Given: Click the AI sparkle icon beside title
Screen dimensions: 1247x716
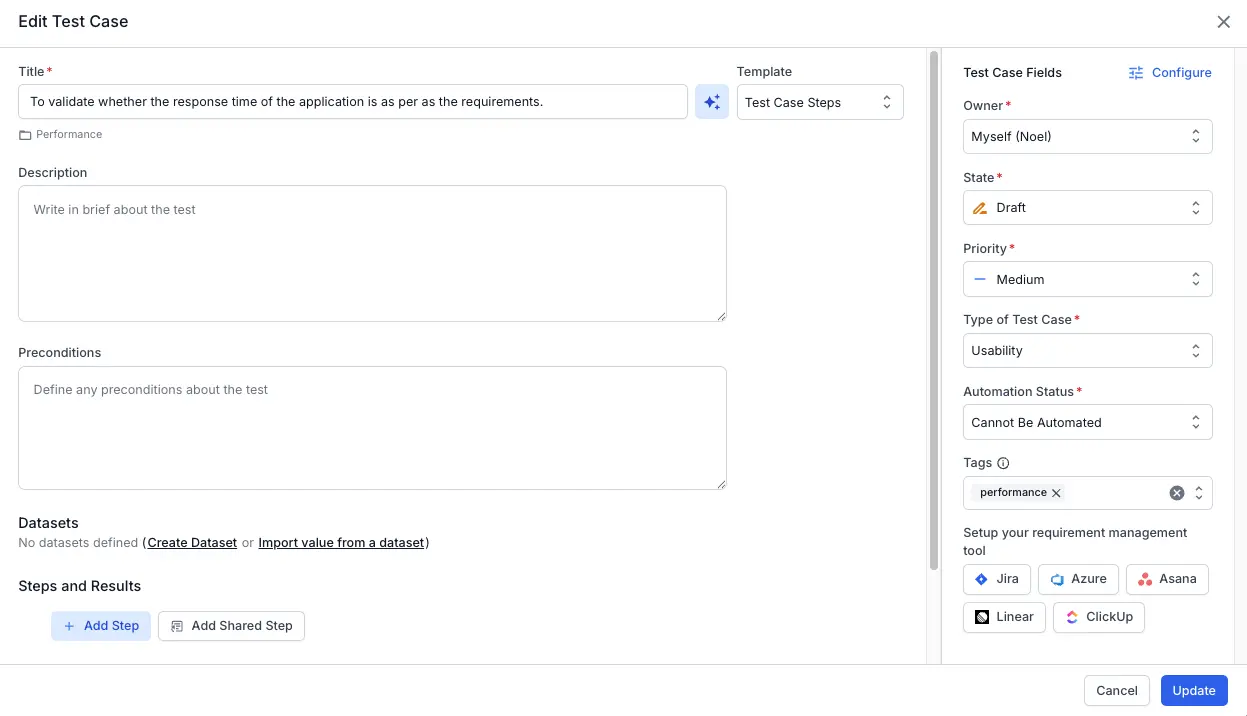Looking at the screenshot, I should (x=711, y=102).
